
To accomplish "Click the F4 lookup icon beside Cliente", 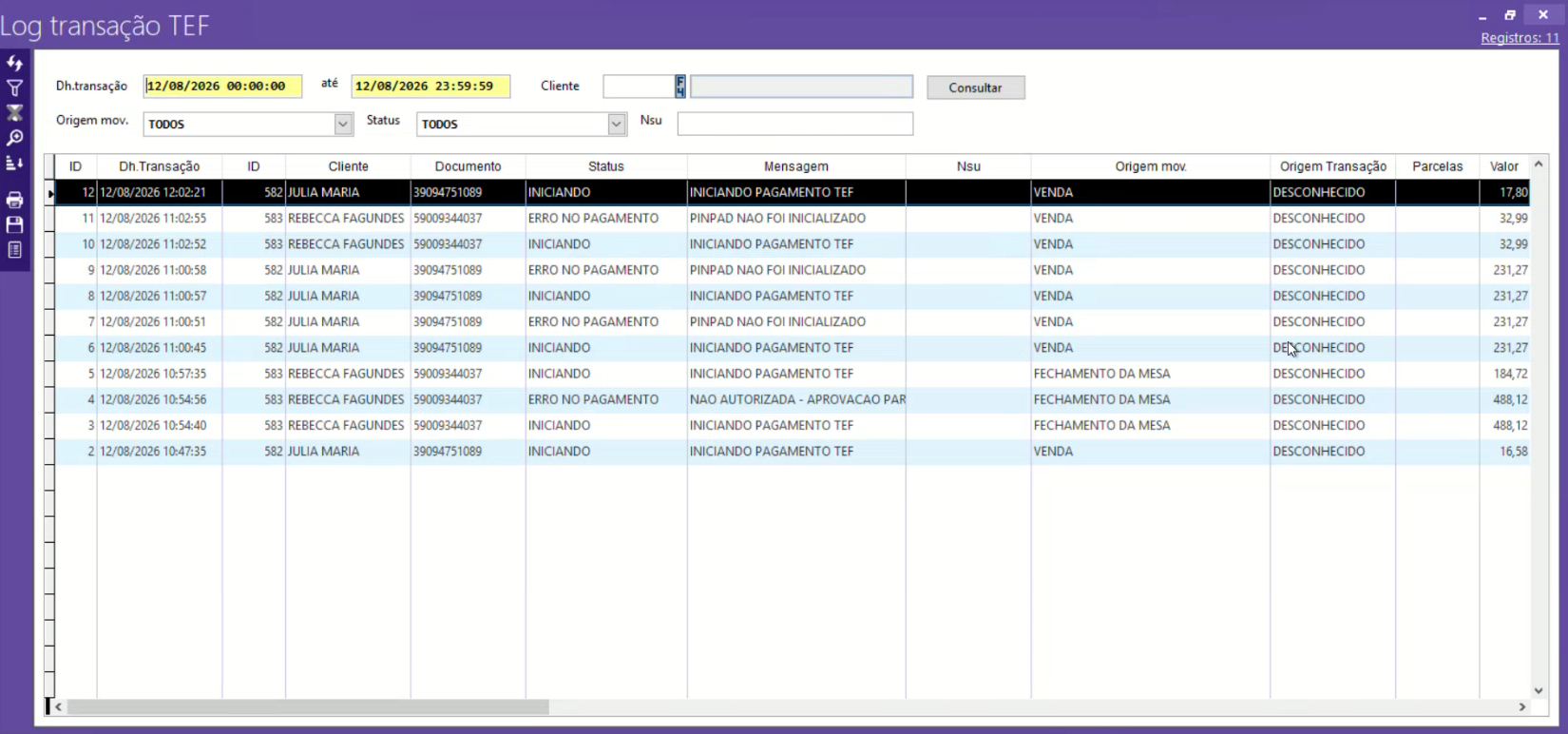I will coord(680,87).
